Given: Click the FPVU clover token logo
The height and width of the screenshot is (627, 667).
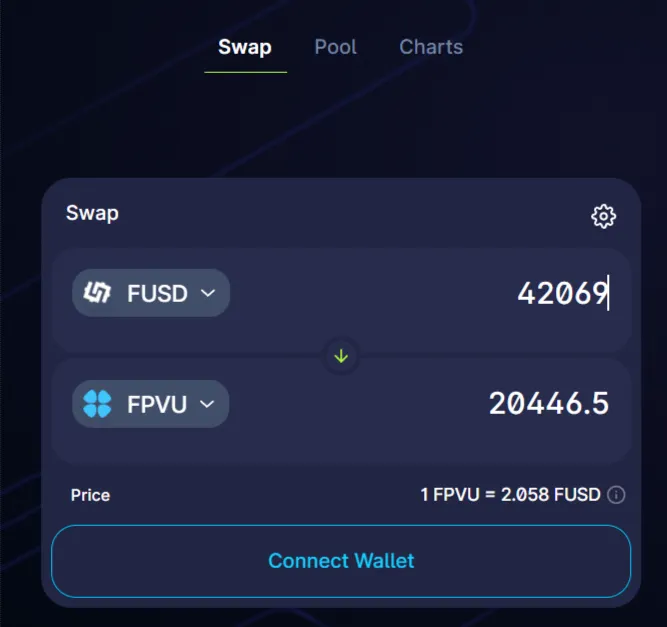Looking at the screenshot, I should [97, 404].
